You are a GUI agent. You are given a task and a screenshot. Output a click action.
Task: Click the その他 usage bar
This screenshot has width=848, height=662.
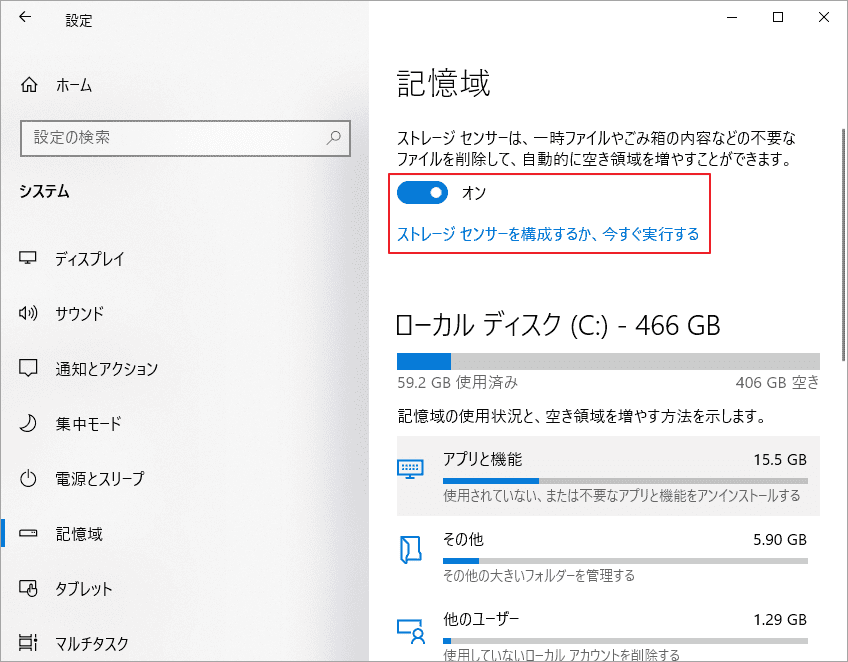pyautogui.click(x=625, y=561)
